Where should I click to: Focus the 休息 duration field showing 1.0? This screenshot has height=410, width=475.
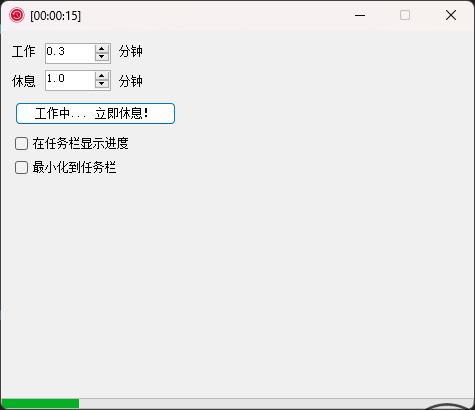pos(70,80)
